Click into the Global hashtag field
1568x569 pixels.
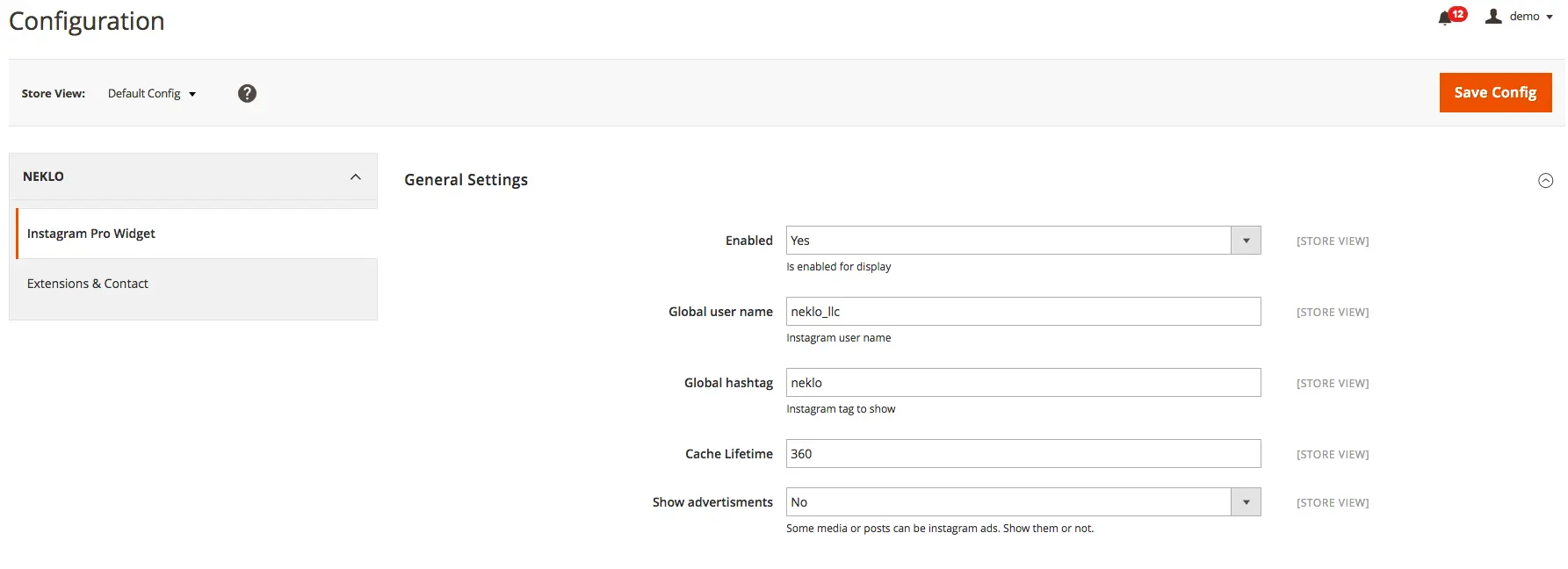pos(1022,383)
